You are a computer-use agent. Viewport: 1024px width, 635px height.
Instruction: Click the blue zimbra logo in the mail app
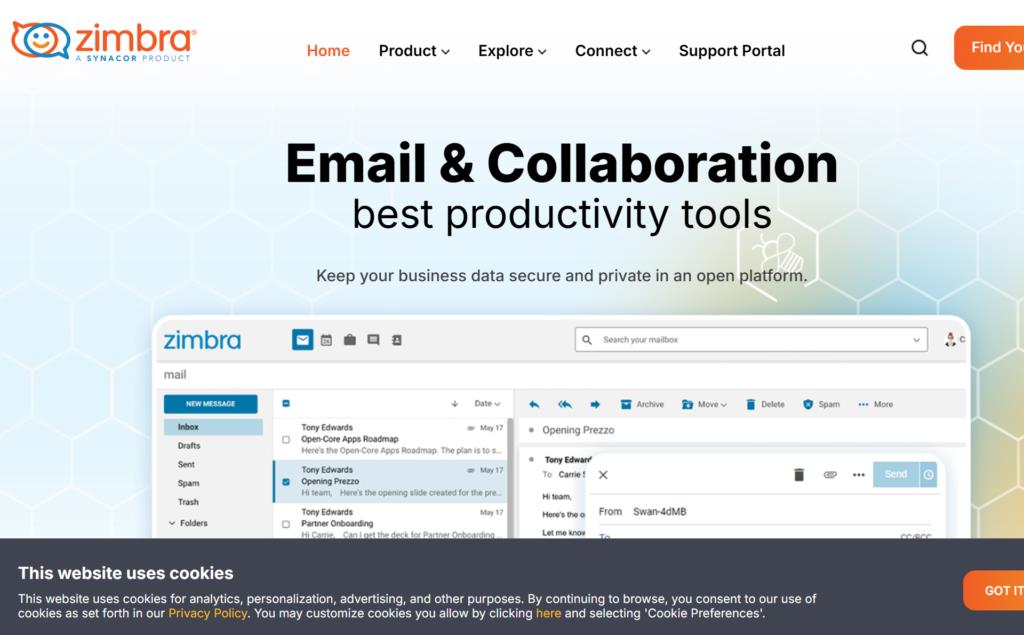(202, 340)
